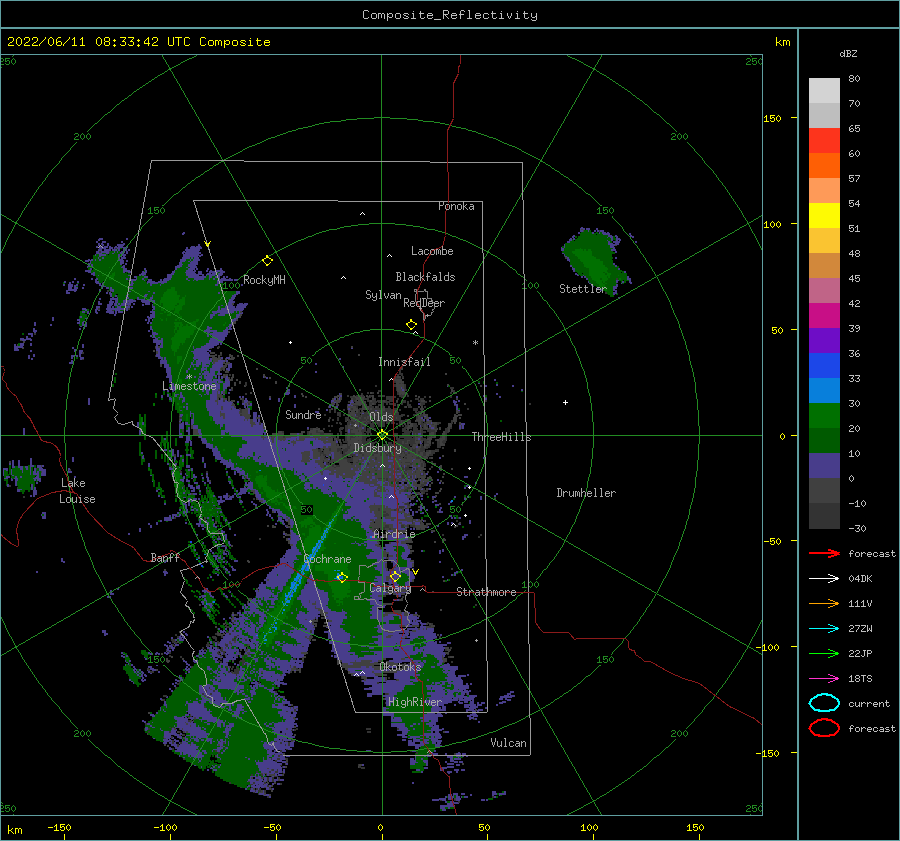Click the 54 dBZ yellow color swatch
The image size is (900, 841).
point(824,215)
